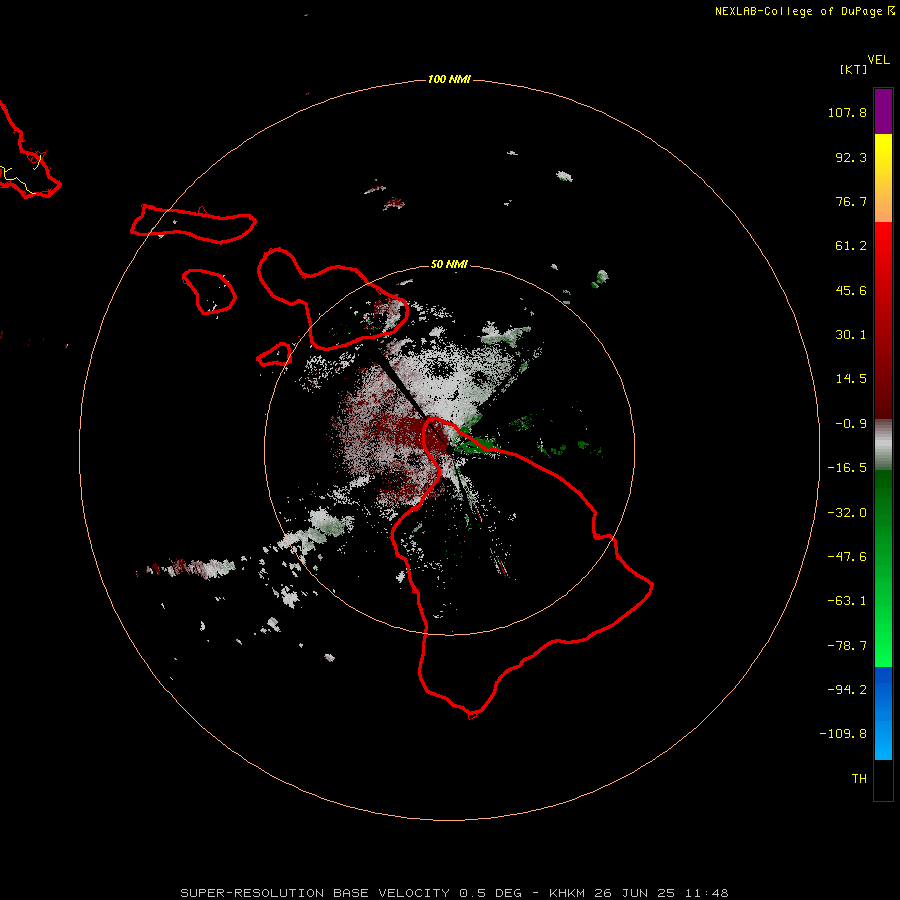This screenshot has height=900, width=900.
Task: Click the 61.2 scale value
Action: coord(851,246)
